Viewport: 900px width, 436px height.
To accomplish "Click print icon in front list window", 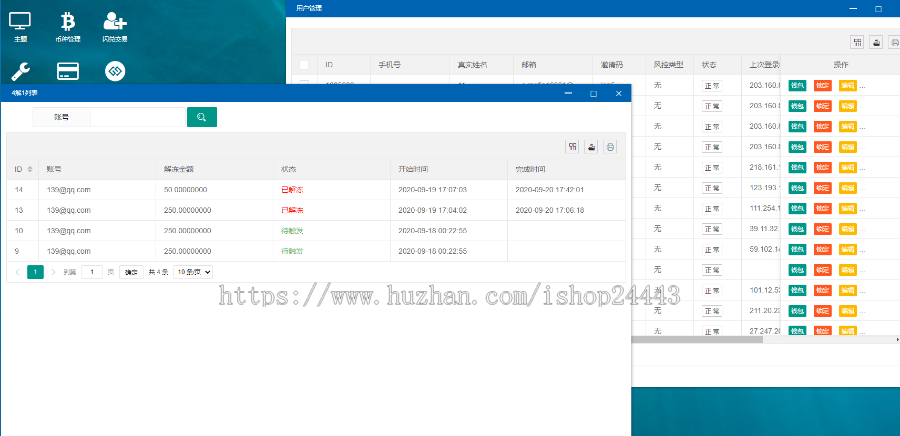I will pyautogui.click(x=610, y=147).
